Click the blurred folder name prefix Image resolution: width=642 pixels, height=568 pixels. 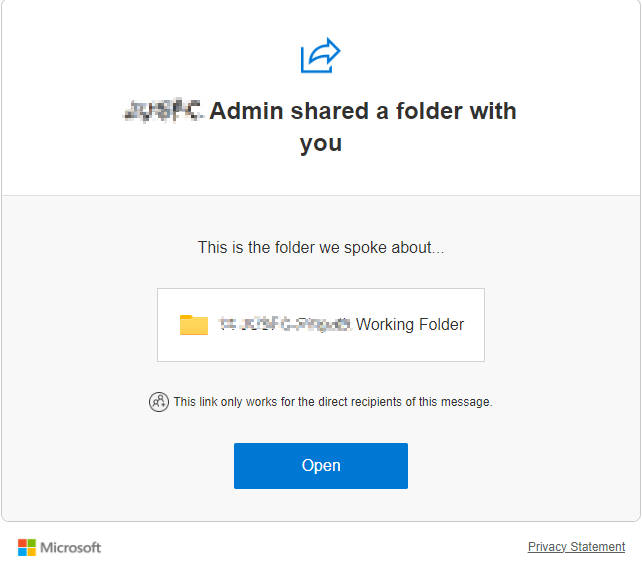click(x=285, y=324)
